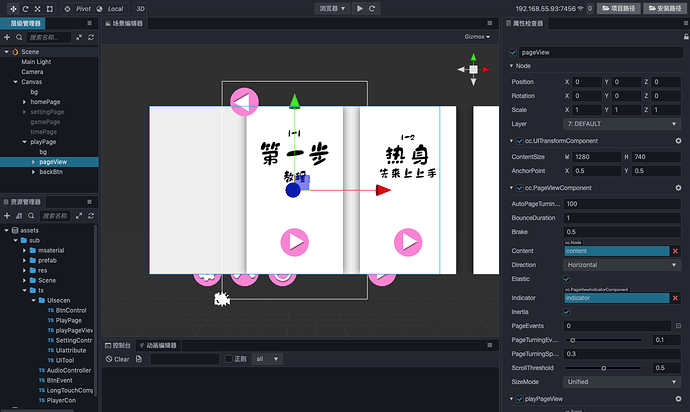The height and width of the screenshot is (412, 690).
Task: Toggle cc.PageViewComponent enabled checkbox
Action: (x=520, y=188)
